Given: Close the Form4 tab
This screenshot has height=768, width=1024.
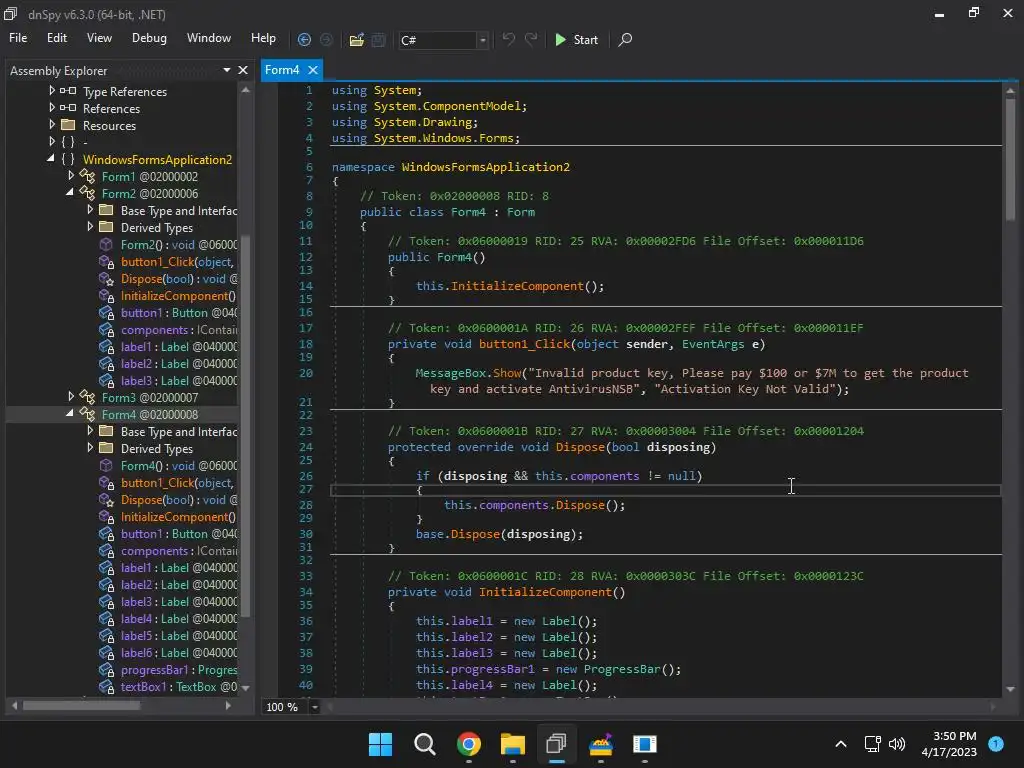Looking at the screenshot, I should (313, 70).
